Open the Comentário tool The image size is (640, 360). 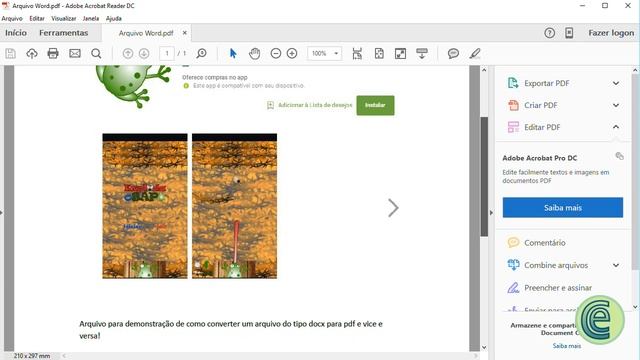click(x=544, y=243)
